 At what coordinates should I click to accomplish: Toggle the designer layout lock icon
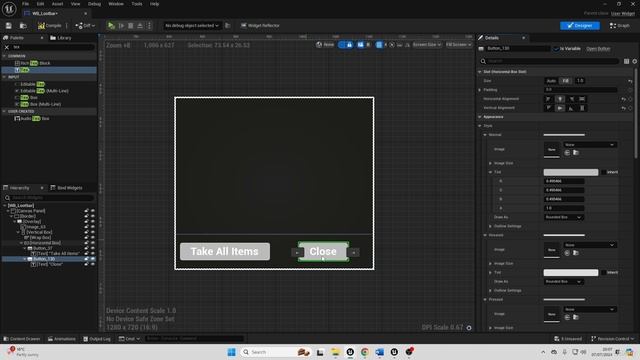pos(350,45)
